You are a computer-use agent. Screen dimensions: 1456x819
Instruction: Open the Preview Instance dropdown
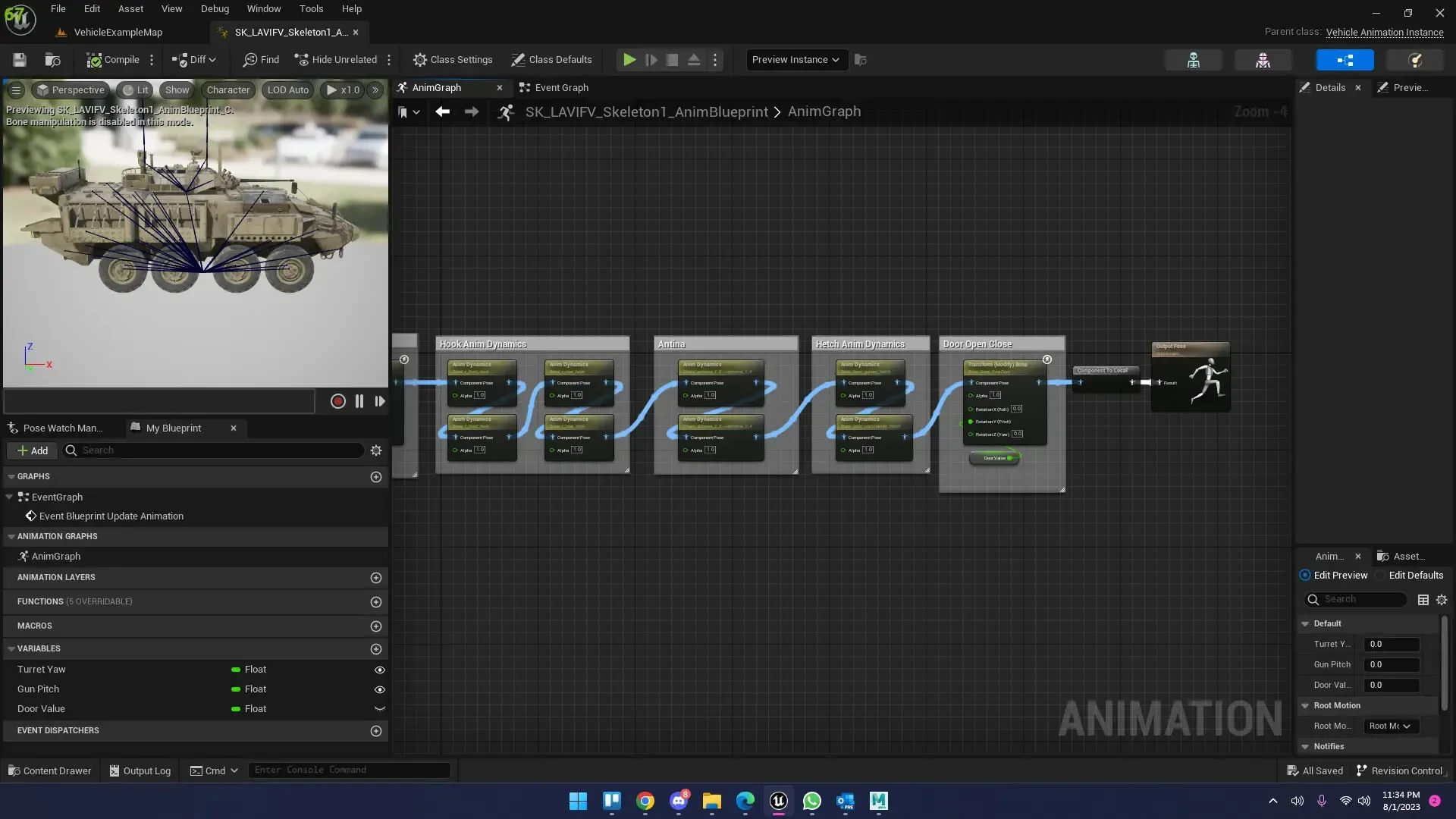coord(795,60)
